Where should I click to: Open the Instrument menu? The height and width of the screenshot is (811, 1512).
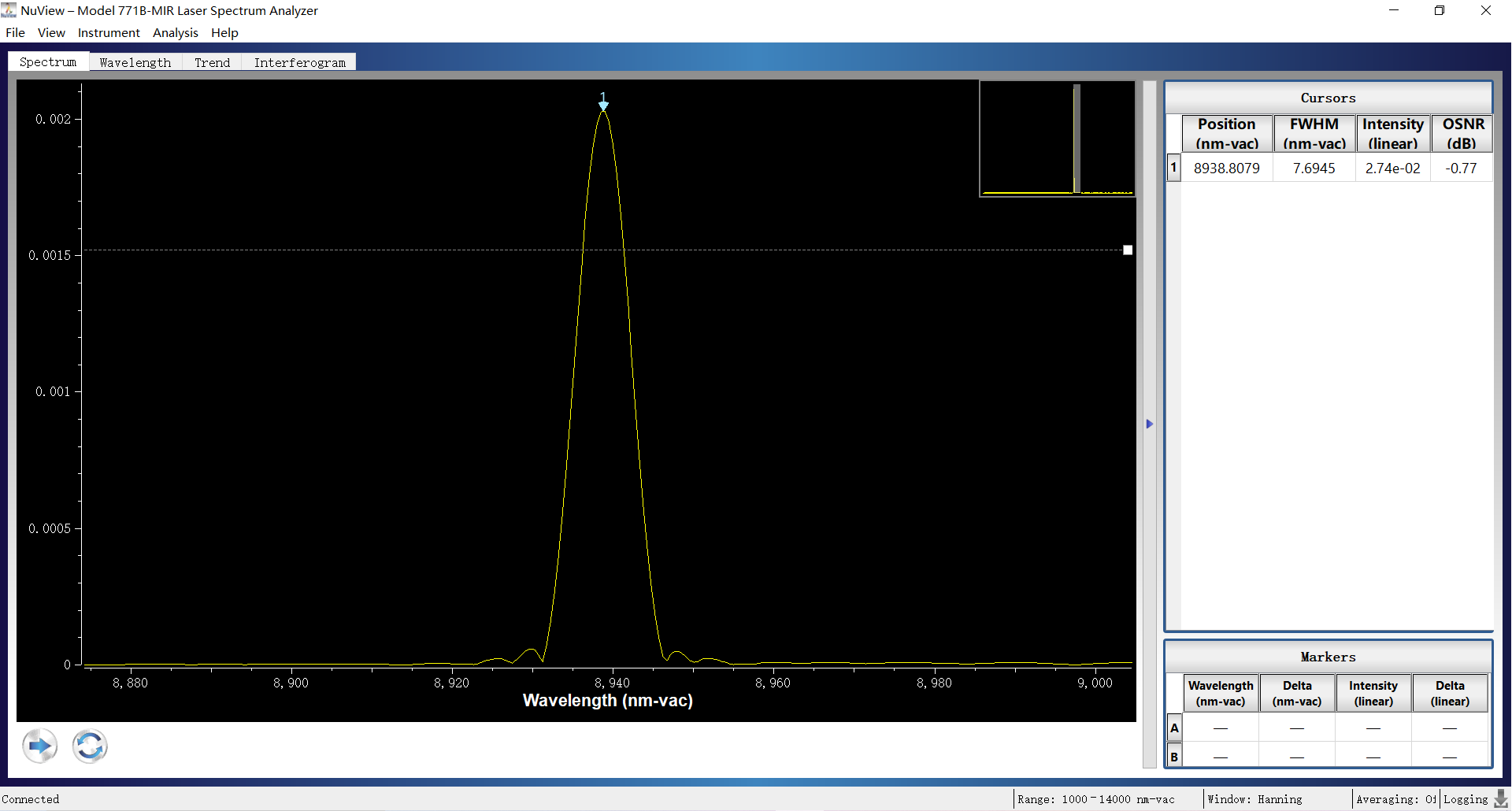point(109,32)
